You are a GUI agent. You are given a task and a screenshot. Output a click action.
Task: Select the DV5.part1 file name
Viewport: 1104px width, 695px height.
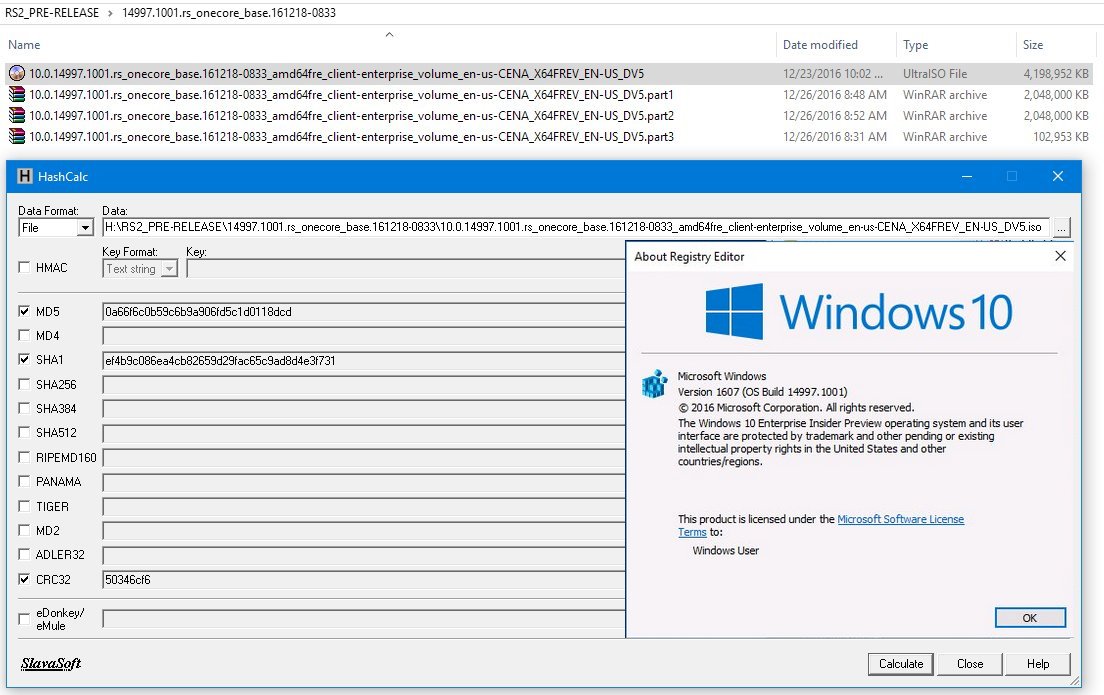(351, 94)
